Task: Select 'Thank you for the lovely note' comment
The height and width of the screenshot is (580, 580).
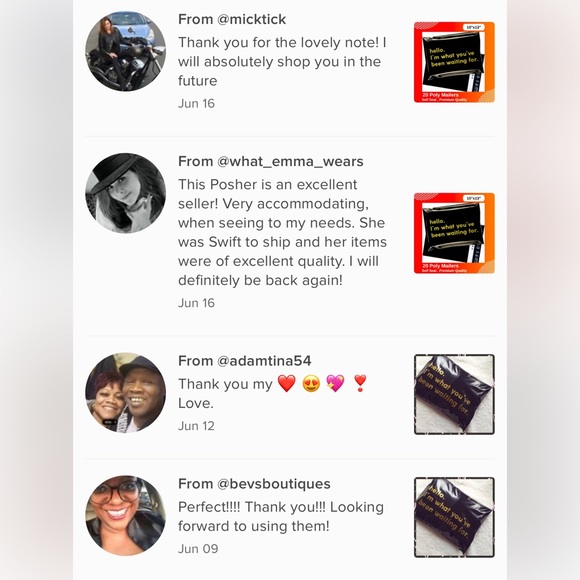Action: click(282, 61)
